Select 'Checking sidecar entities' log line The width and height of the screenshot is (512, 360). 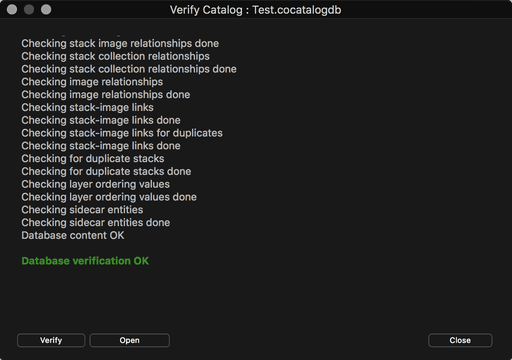point(82,210)
